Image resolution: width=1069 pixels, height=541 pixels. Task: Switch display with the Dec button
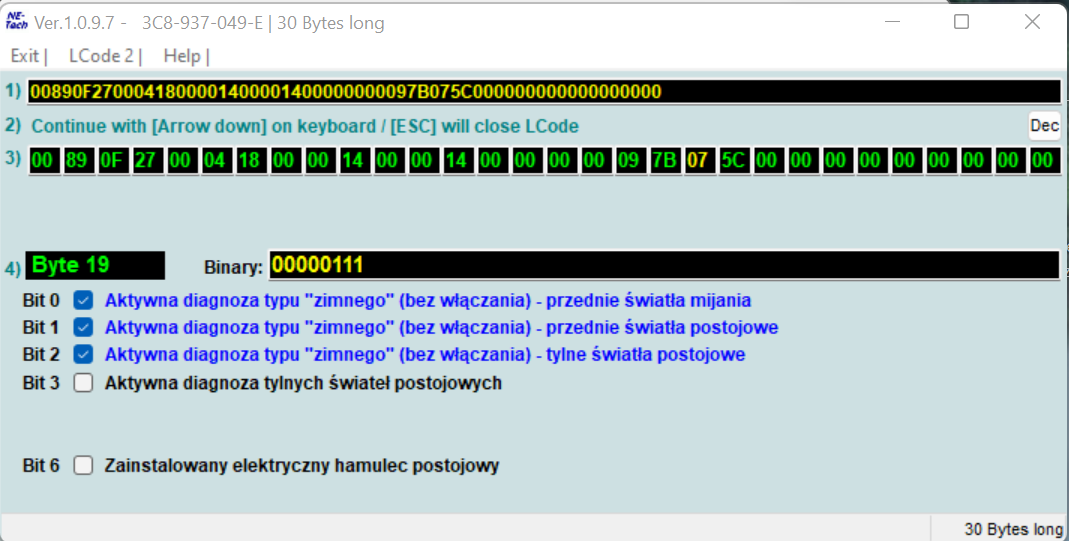point(1044,126)
